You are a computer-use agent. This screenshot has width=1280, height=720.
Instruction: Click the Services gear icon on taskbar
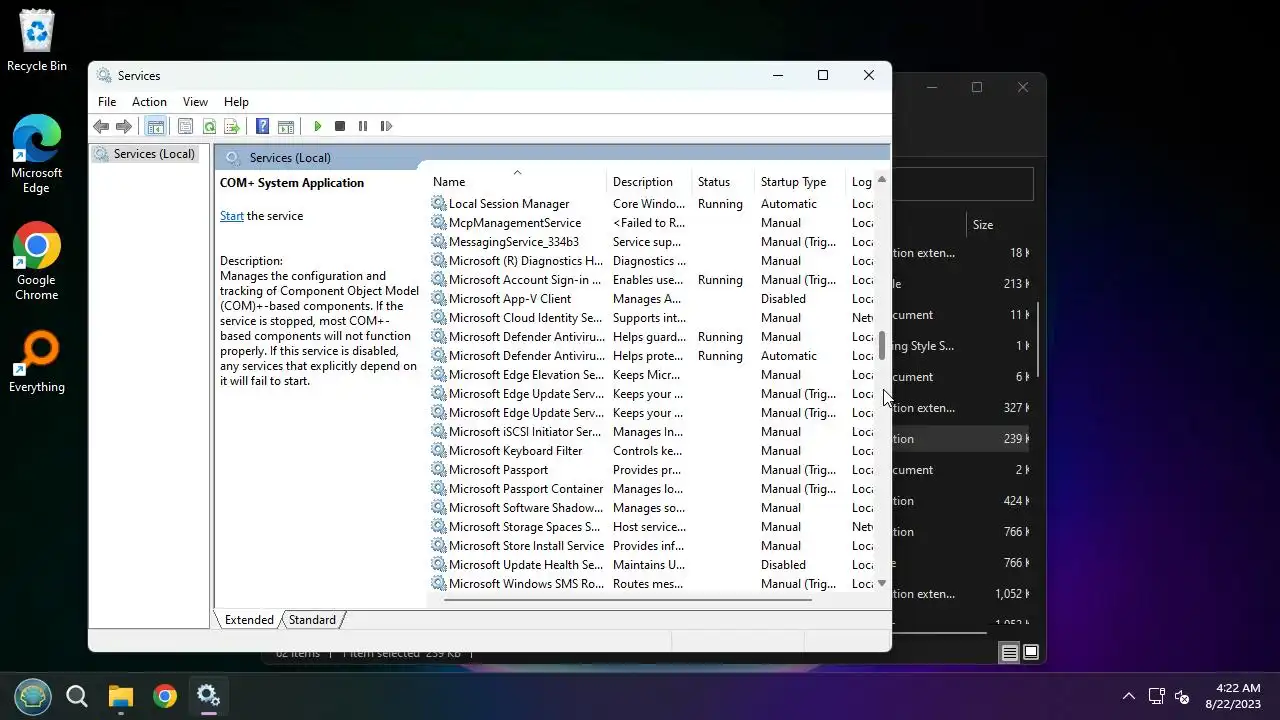pyautogui.click(x=209, y=696)
